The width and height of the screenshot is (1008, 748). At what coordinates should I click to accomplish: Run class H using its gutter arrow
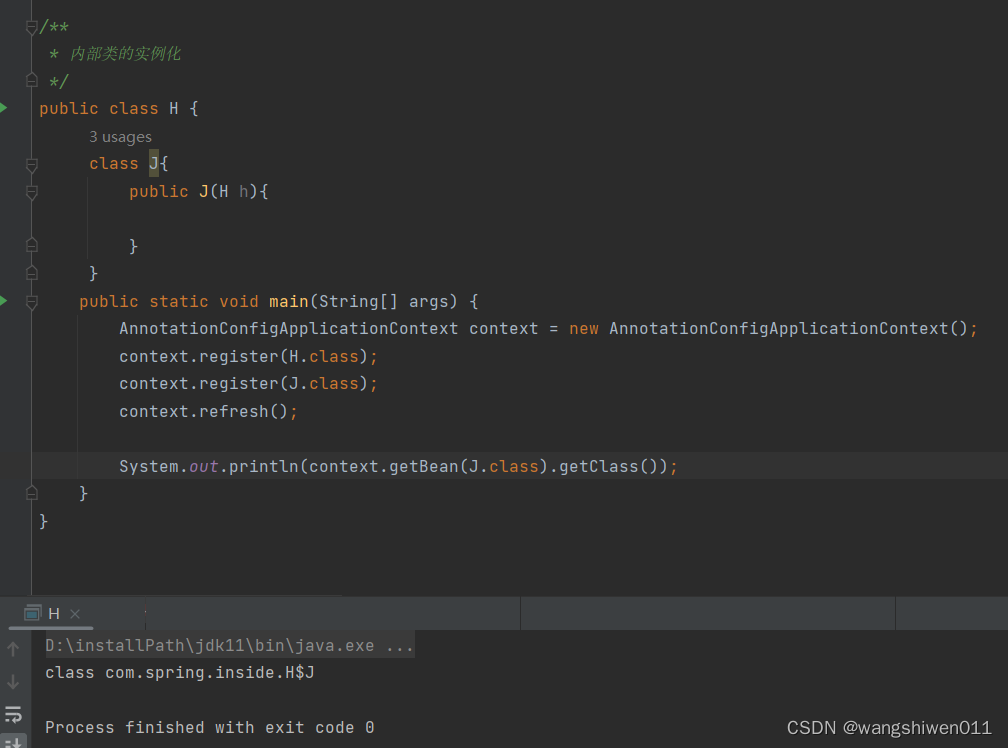tap(3, 108)
